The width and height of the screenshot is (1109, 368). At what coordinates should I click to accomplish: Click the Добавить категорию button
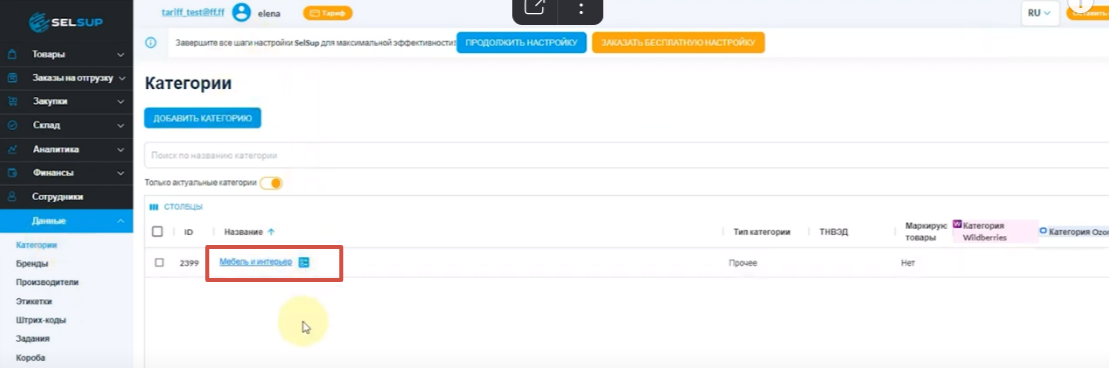coord(202,118)
